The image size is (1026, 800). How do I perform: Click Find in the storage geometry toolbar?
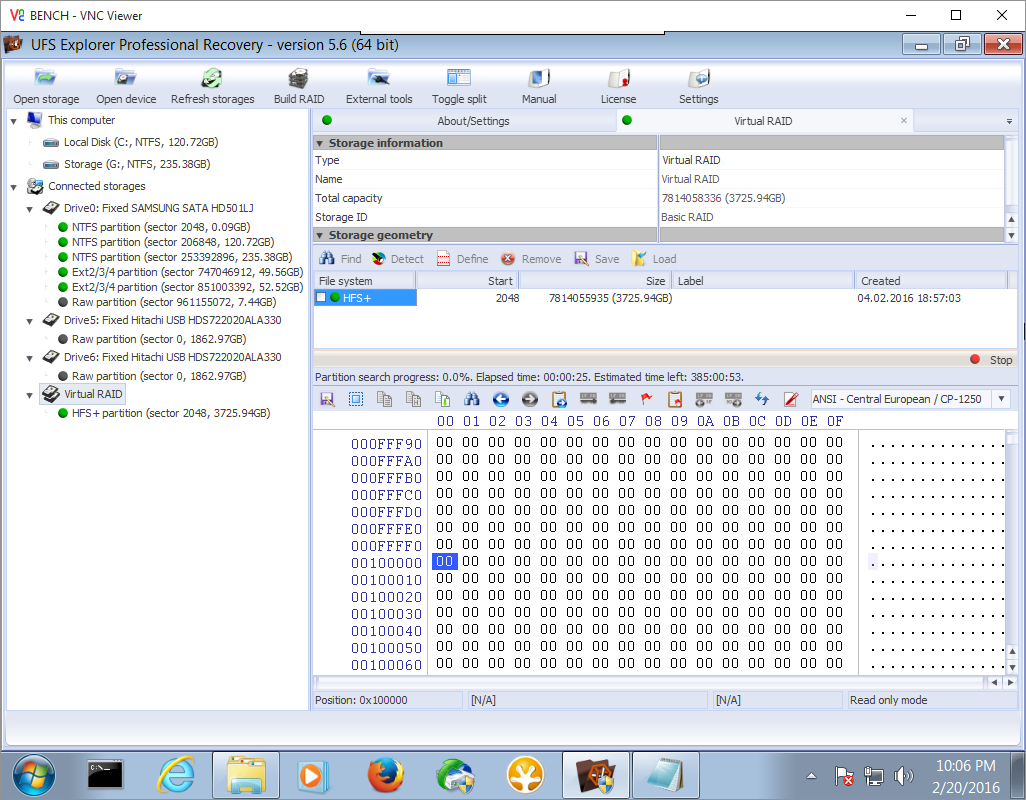pyautogui.click(x=340, y=259)
